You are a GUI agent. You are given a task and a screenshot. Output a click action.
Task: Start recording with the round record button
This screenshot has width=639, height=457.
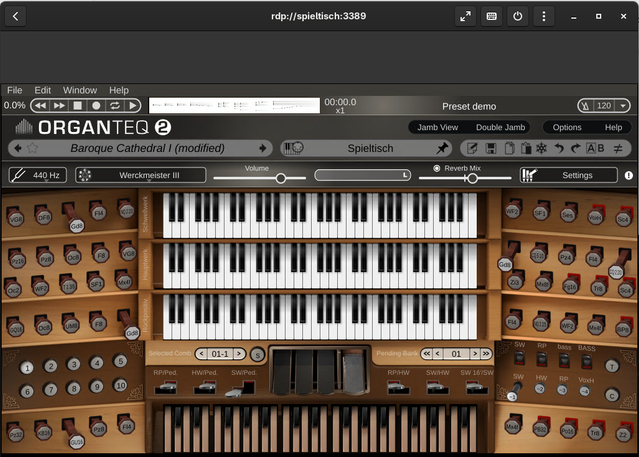click(96, 106)
